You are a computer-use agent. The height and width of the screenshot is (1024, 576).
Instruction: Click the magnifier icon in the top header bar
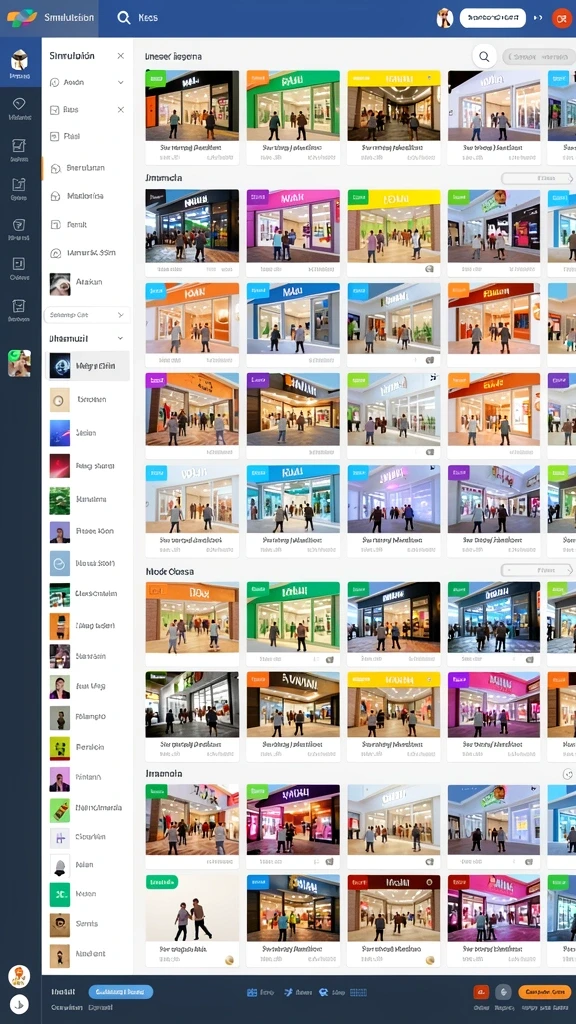123,18
